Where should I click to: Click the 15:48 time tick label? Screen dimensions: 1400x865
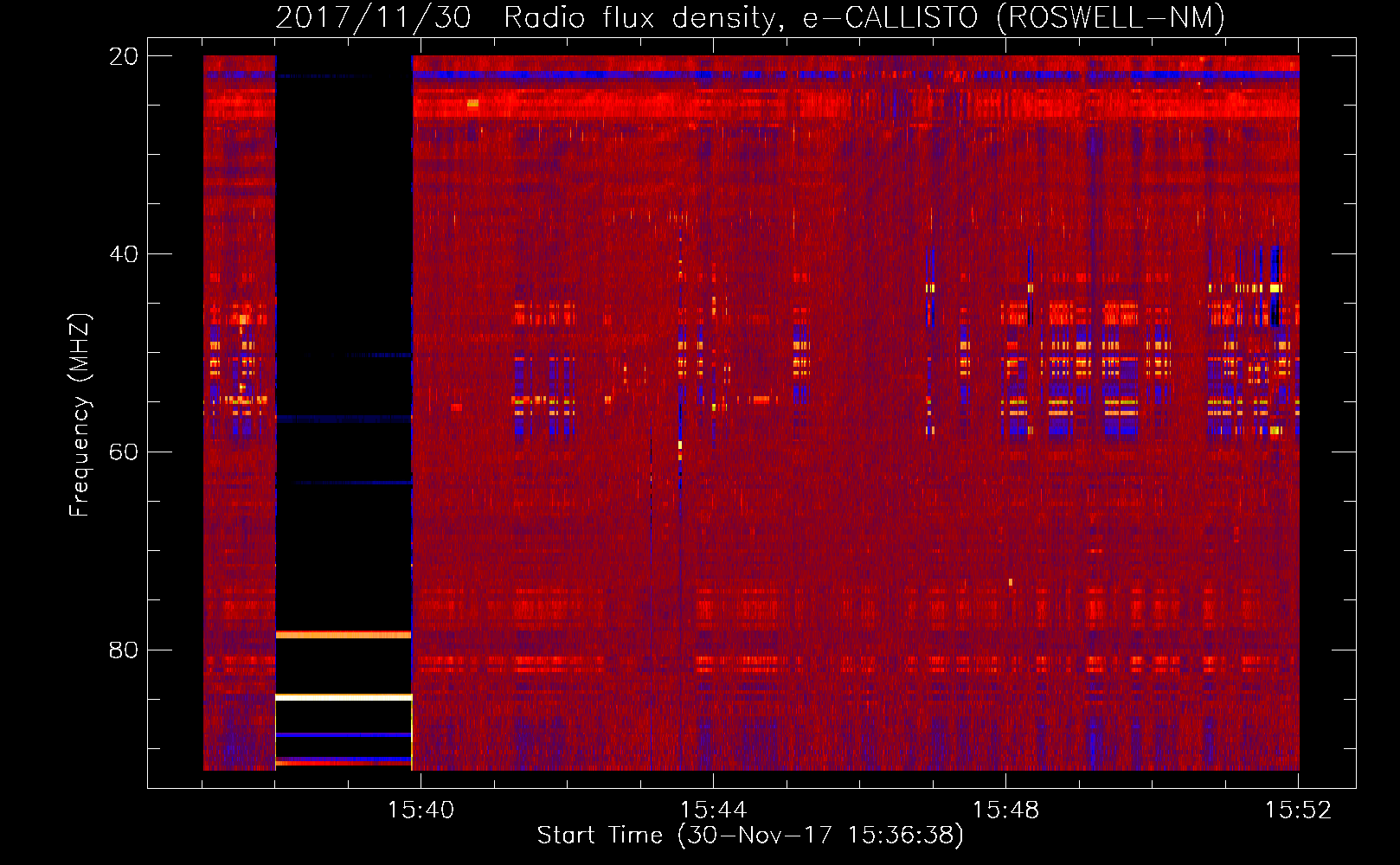(1005, 810)
